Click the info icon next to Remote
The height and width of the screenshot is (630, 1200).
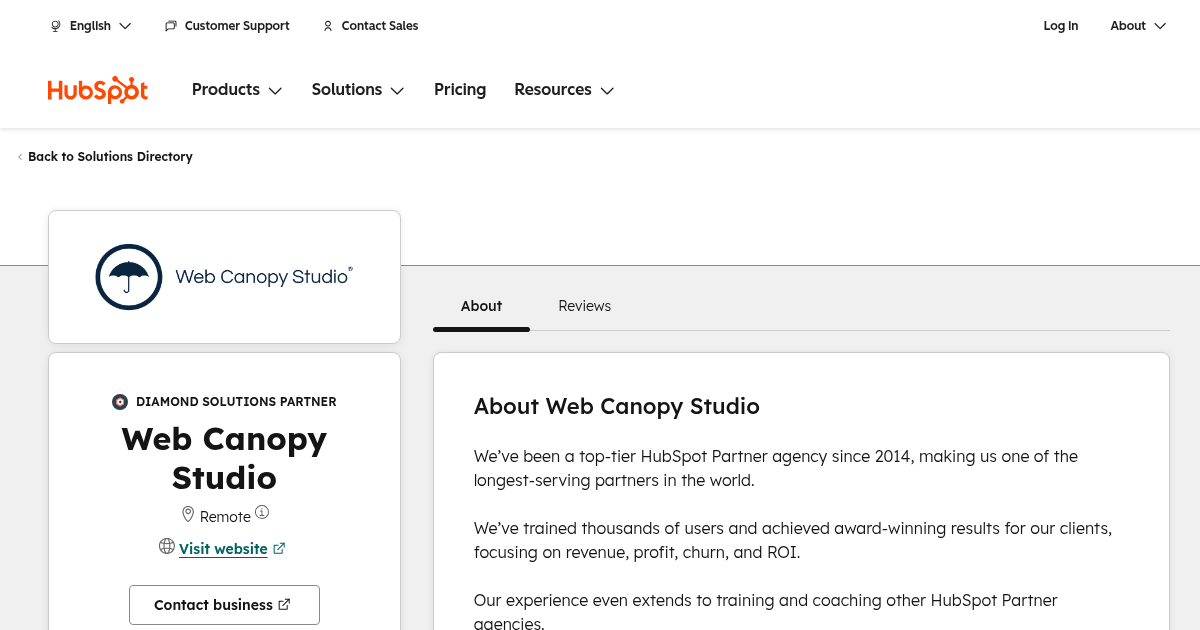(x=262, y=512)
